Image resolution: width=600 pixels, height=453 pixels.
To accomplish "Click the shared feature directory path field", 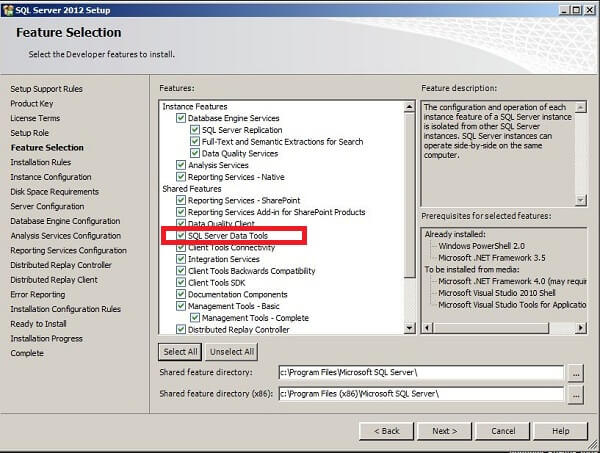I will 421,373.
